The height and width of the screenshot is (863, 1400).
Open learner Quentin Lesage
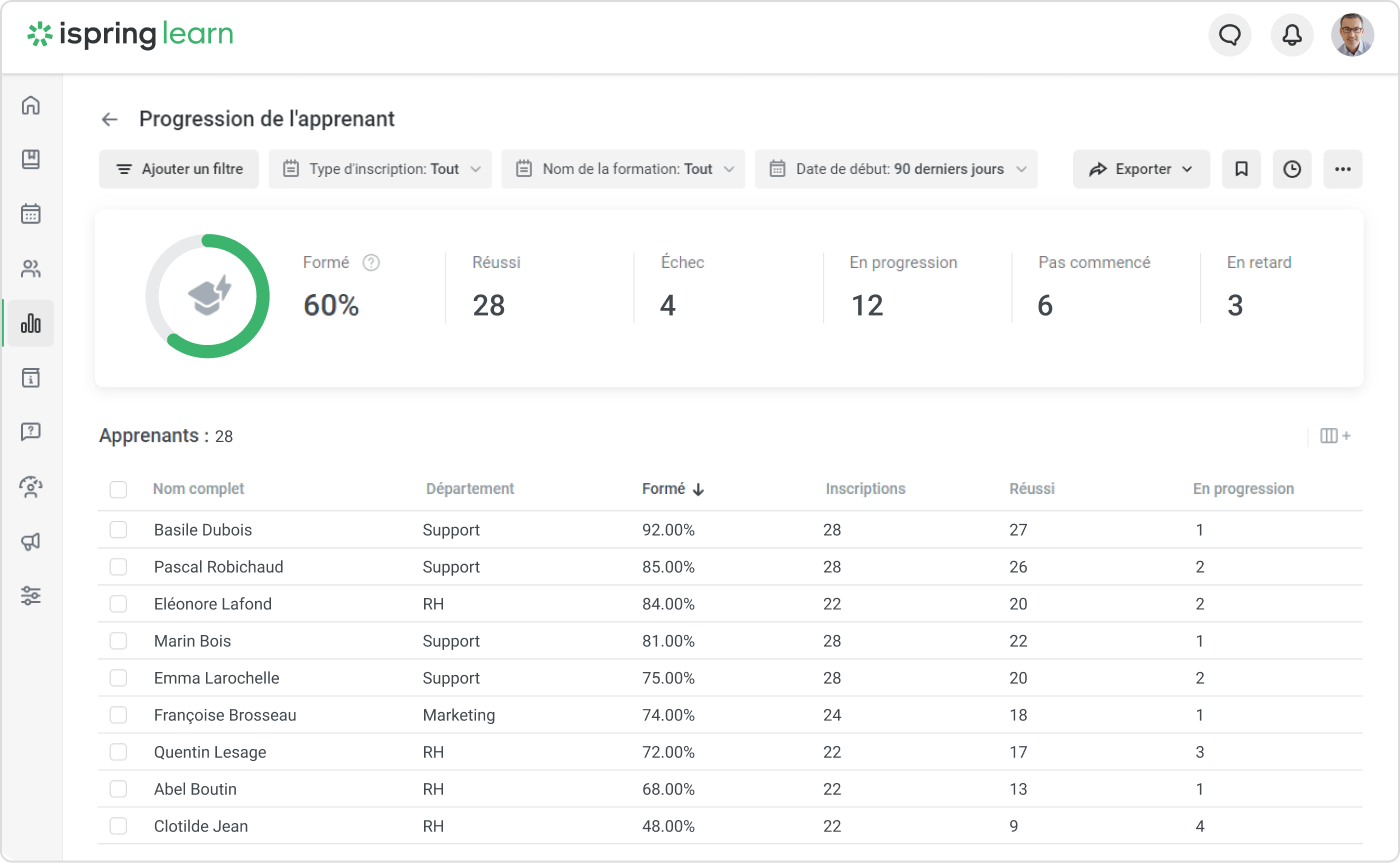[210, 752]
